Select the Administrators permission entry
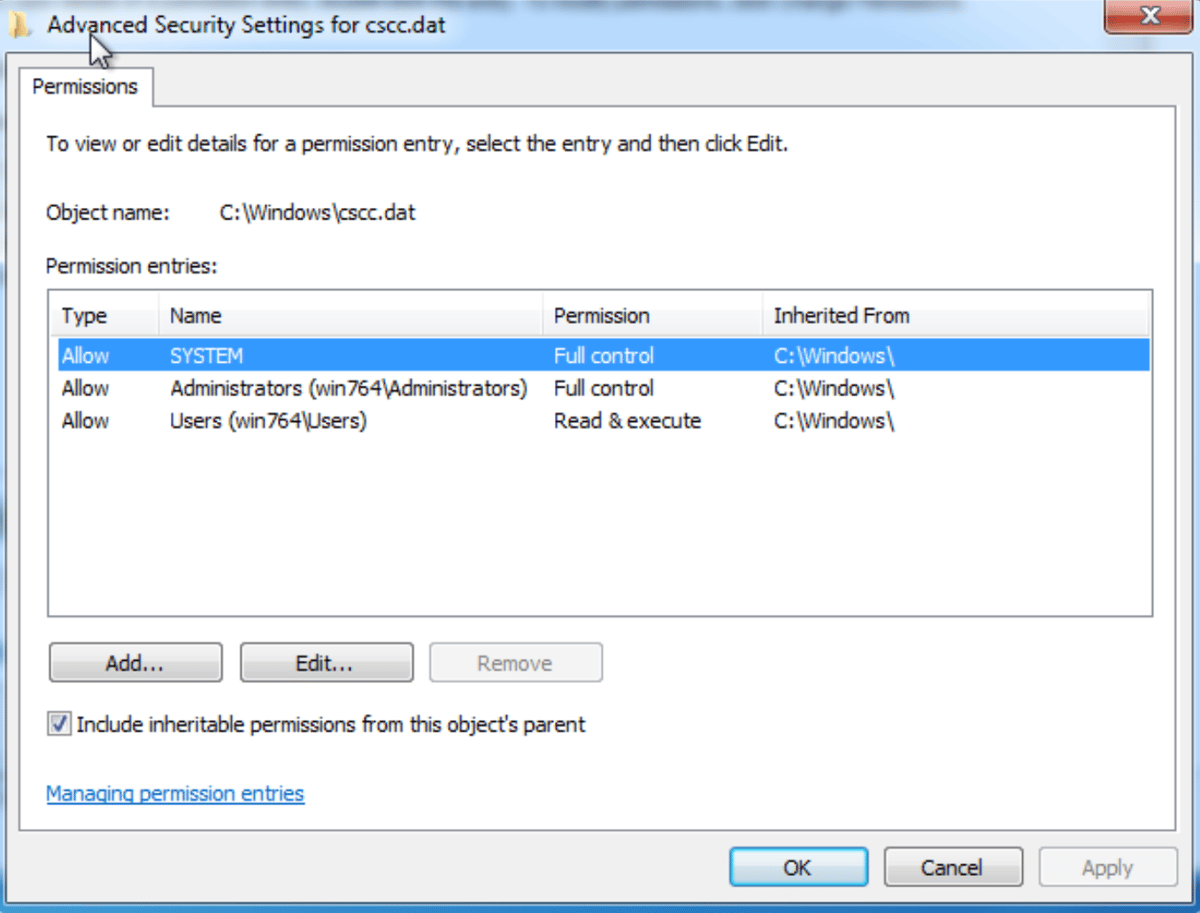Screen dimensions: 1200x913 click(300, 388)
